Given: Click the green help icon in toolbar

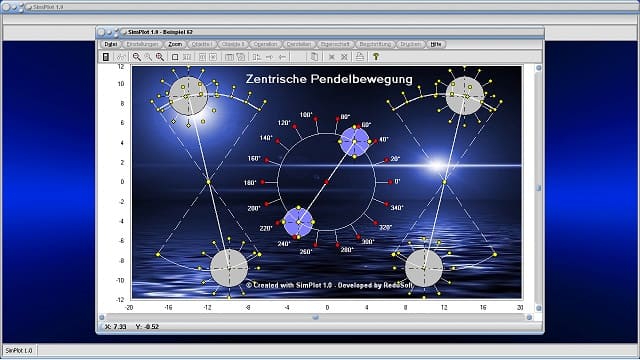Looking at the screenshot, I should (x=376, y=56).
